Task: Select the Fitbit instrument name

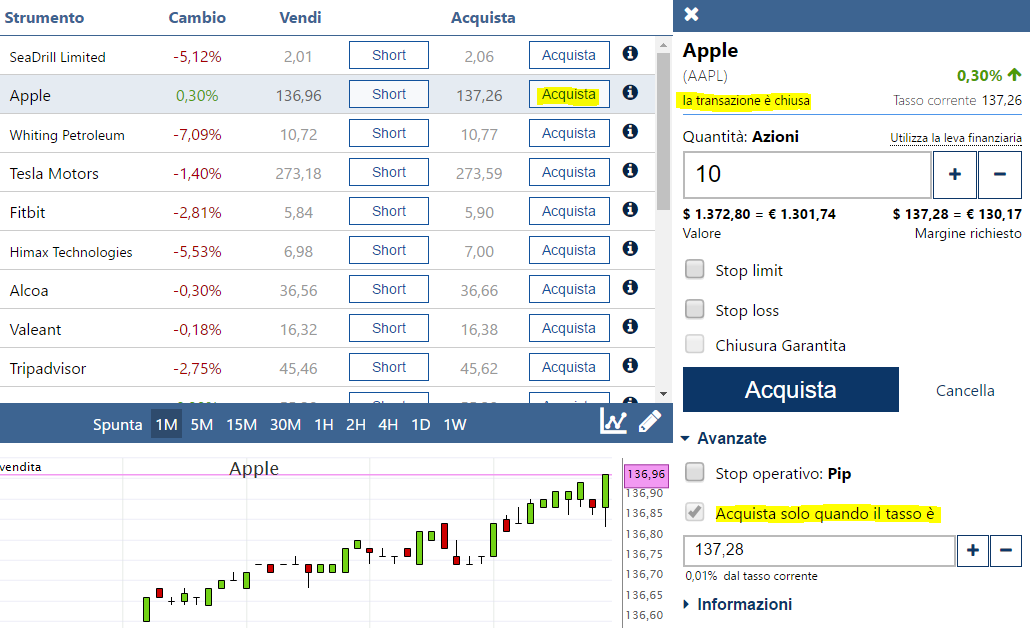Action: [x=28, y=213]
